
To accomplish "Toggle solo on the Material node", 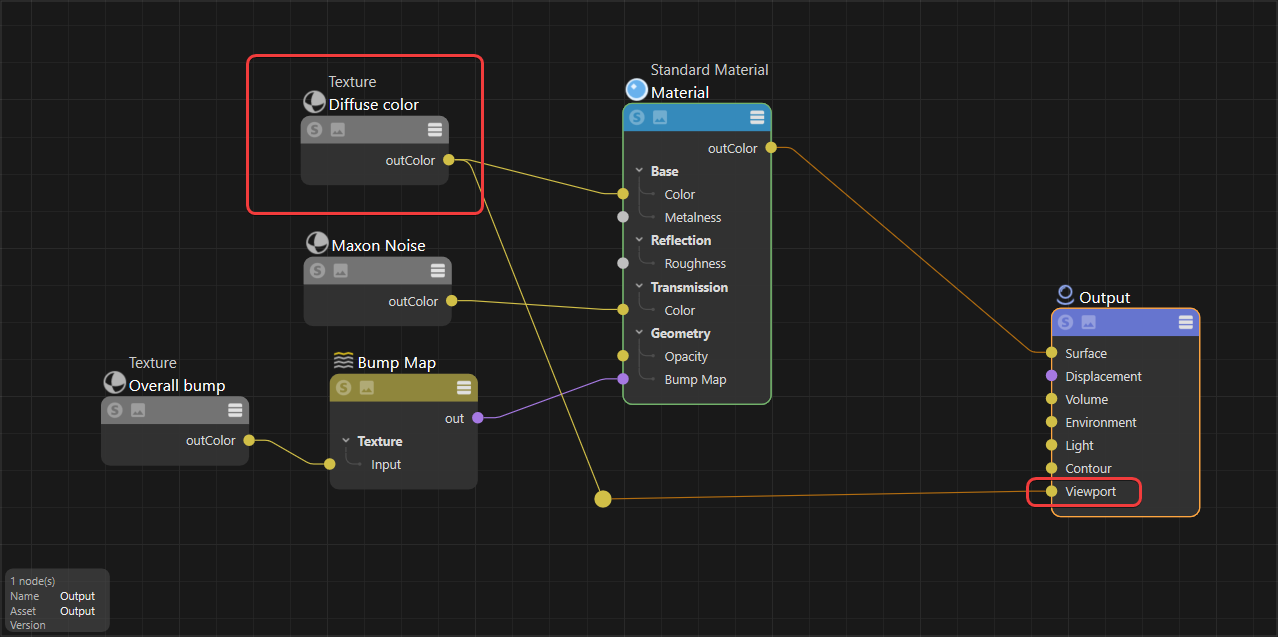I will point(637,118).
